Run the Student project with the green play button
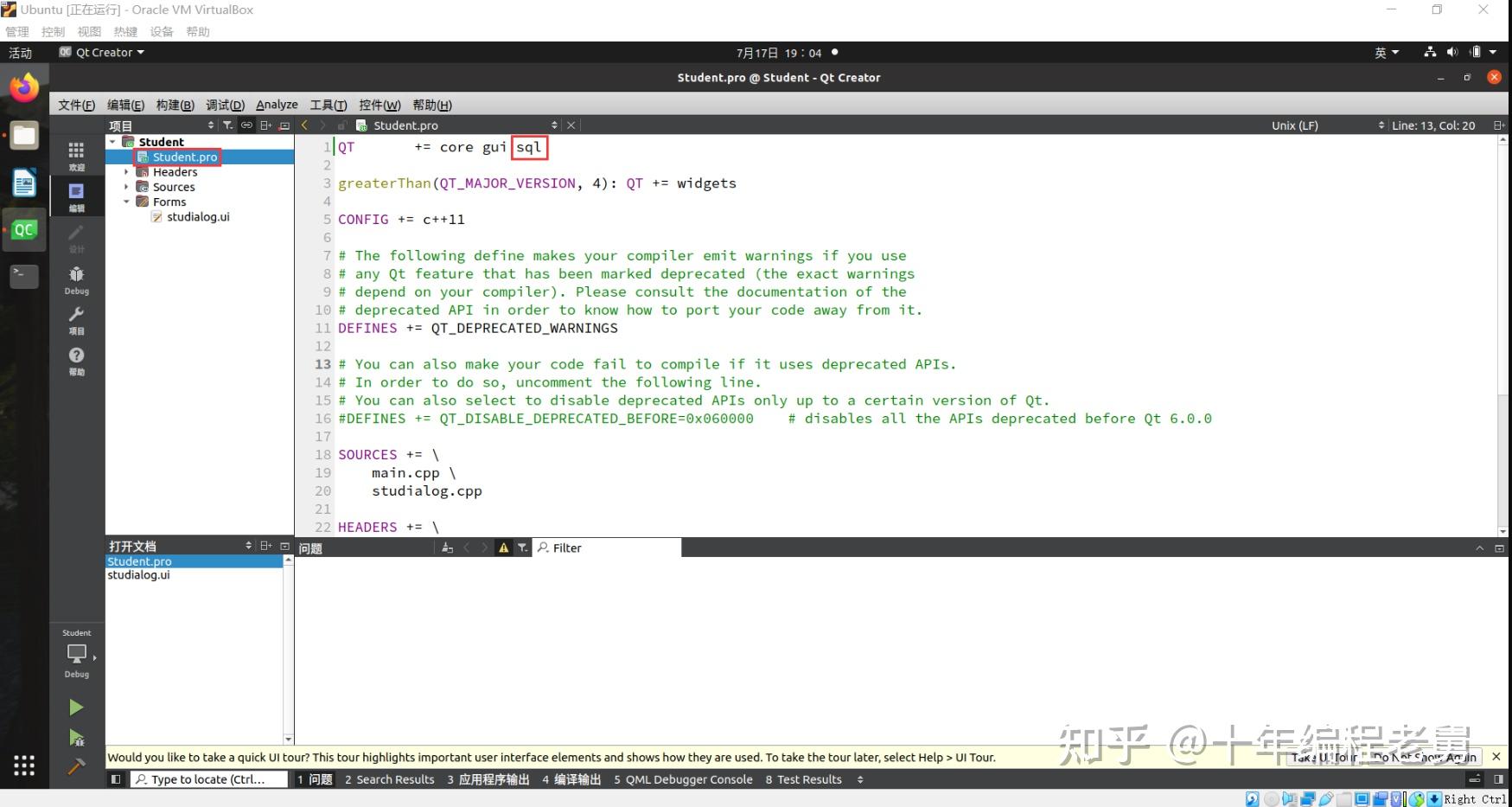Viewport: 1512px width, 807px height. tap(76, 707)
